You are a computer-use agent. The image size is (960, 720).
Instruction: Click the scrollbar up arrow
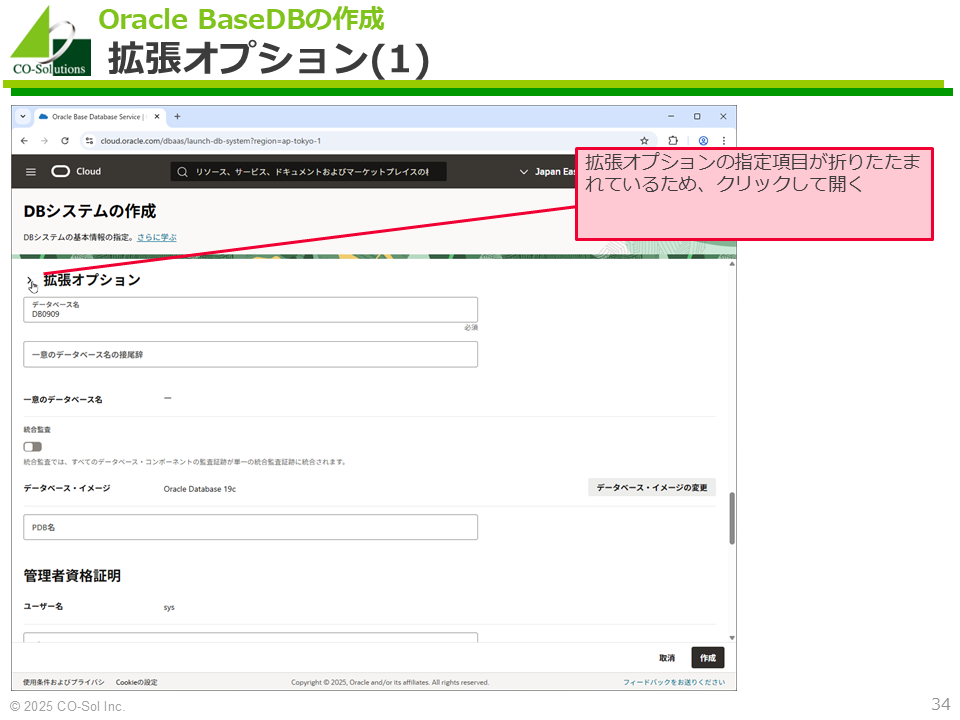732,264
